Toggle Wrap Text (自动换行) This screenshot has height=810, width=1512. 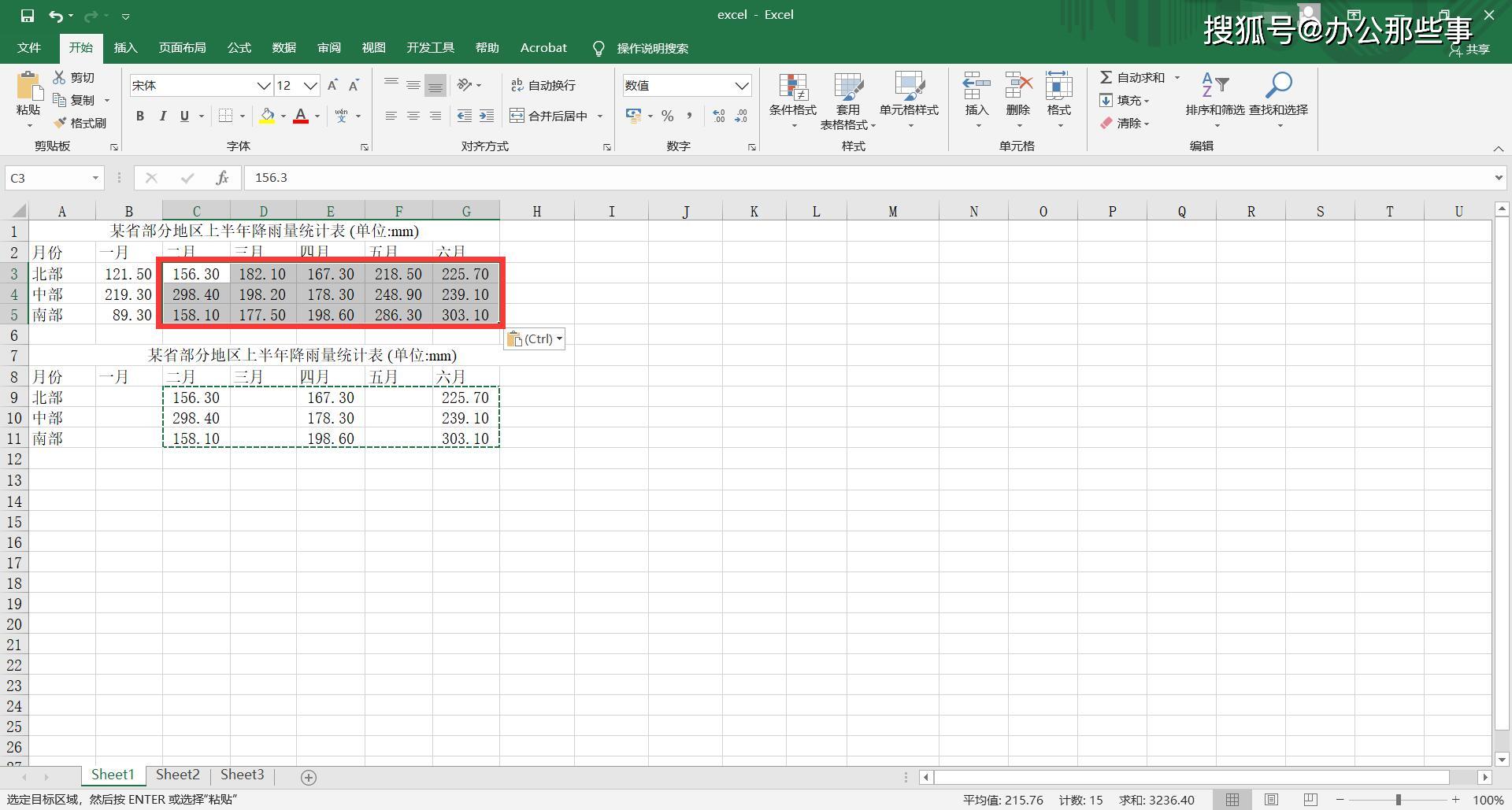point(543,85)
